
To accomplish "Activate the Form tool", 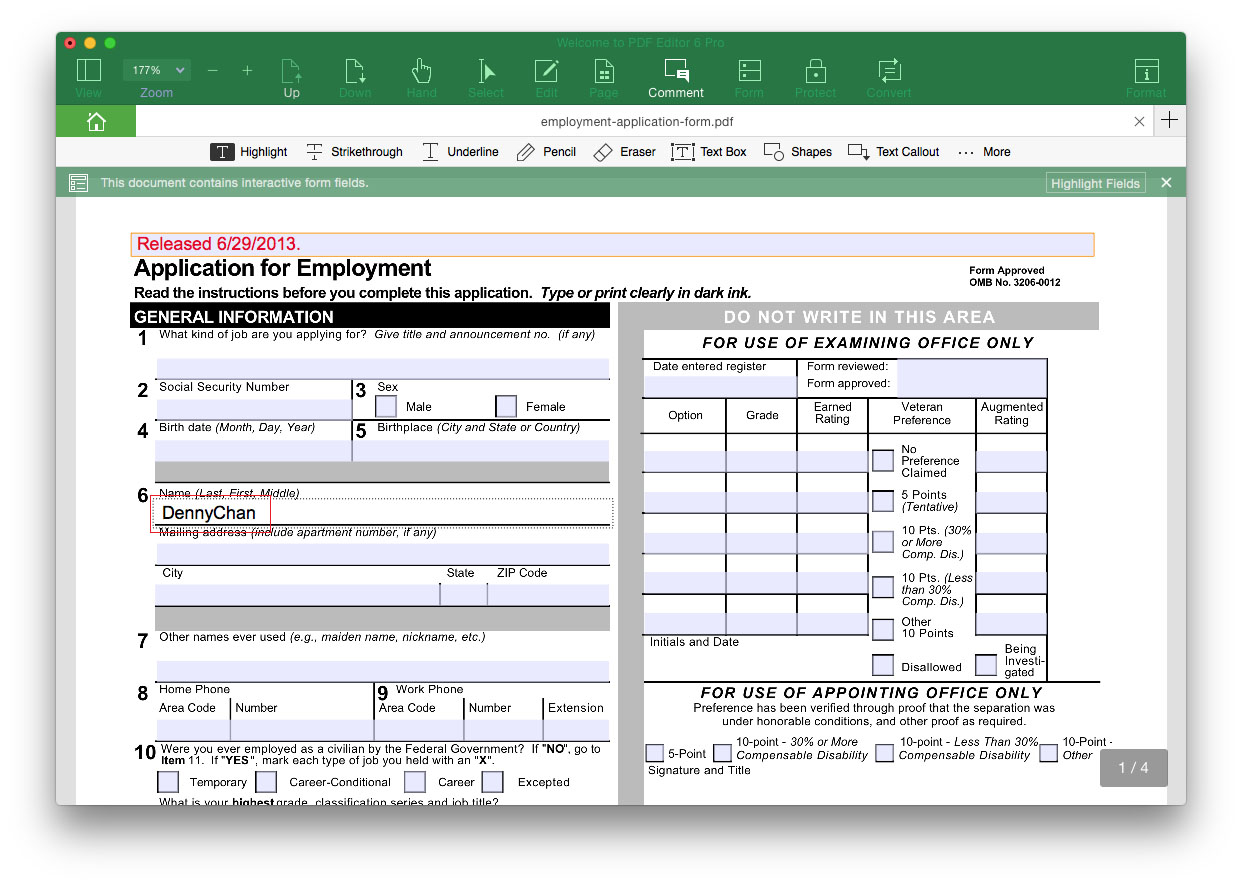I will 748,78.
